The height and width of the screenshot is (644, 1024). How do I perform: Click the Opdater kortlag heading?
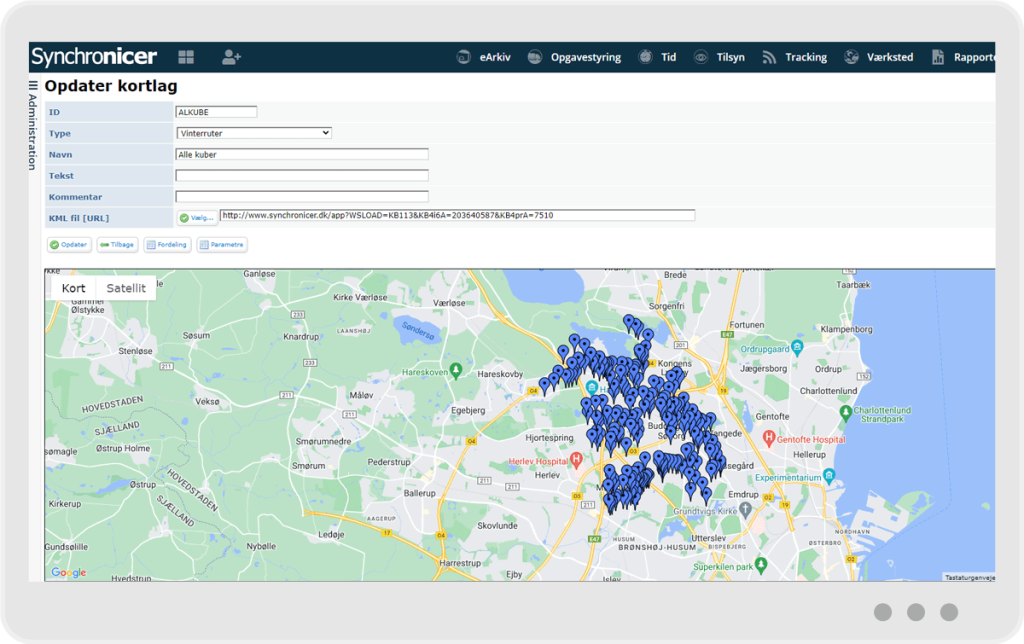[111, 86]
